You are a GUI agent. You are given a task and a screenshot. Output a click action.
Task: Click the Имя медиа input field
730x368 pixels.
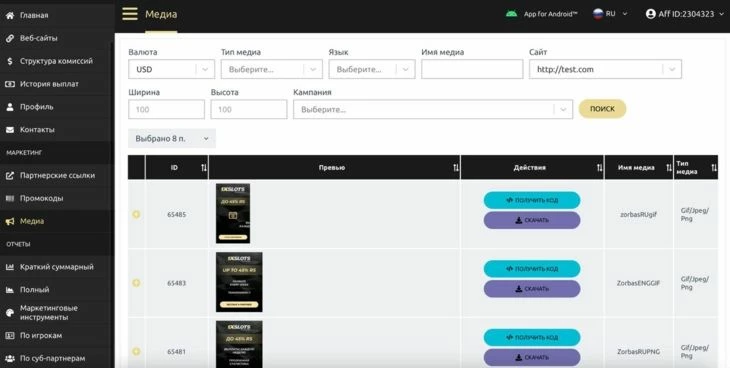click(x=472, y=69)
